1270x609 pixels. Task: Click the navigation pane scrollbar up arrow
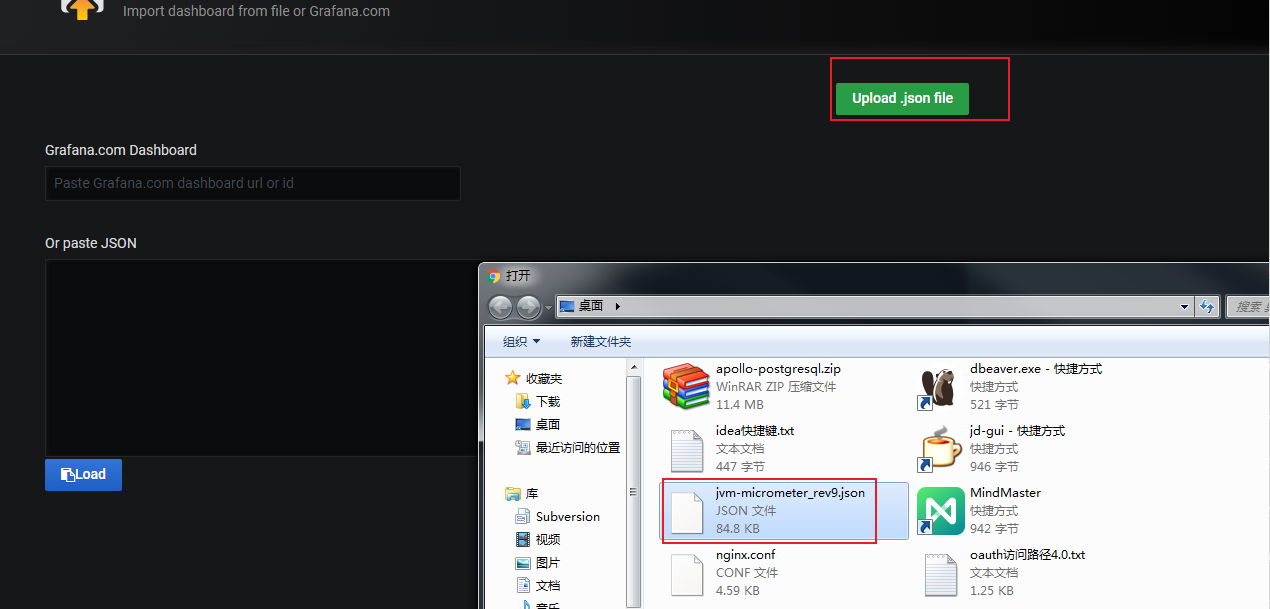632,367
